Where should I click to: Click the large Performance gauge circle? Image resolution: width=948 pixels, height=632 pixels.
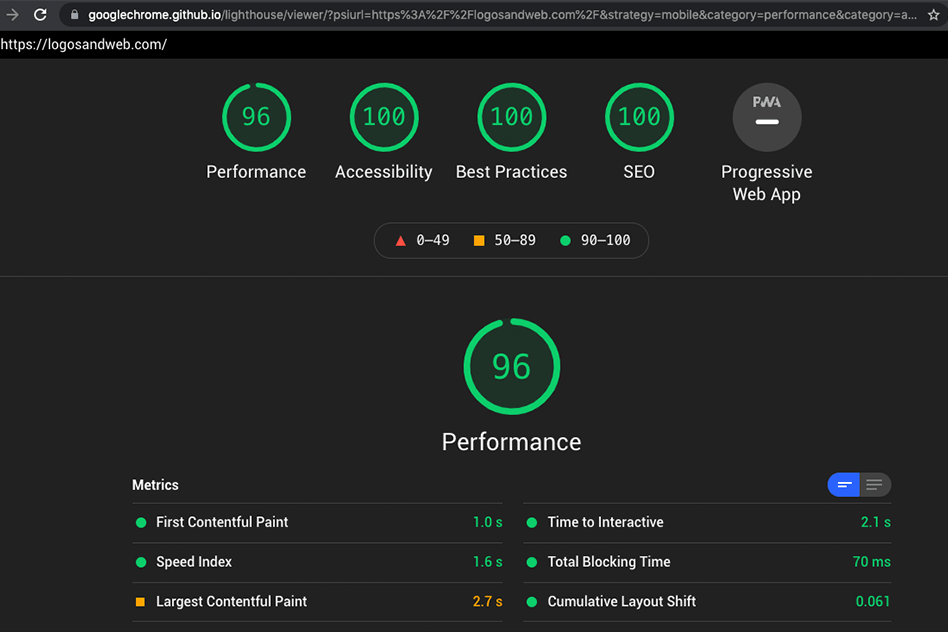(511, 367)
